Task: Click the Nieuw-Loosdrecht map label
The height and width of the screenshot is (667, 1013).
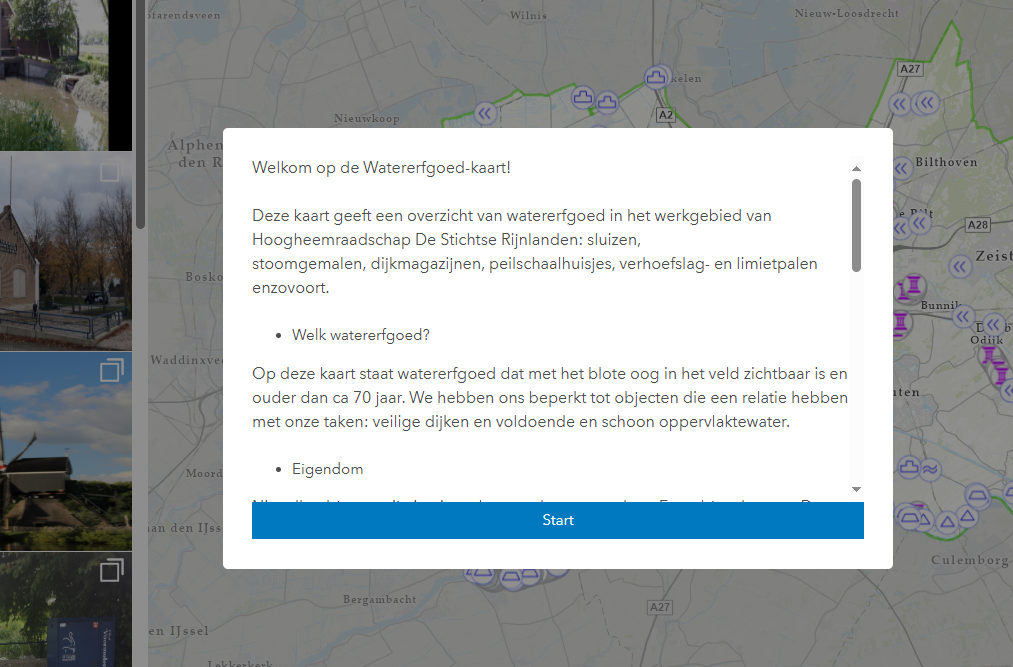Action: pos(846,13)
